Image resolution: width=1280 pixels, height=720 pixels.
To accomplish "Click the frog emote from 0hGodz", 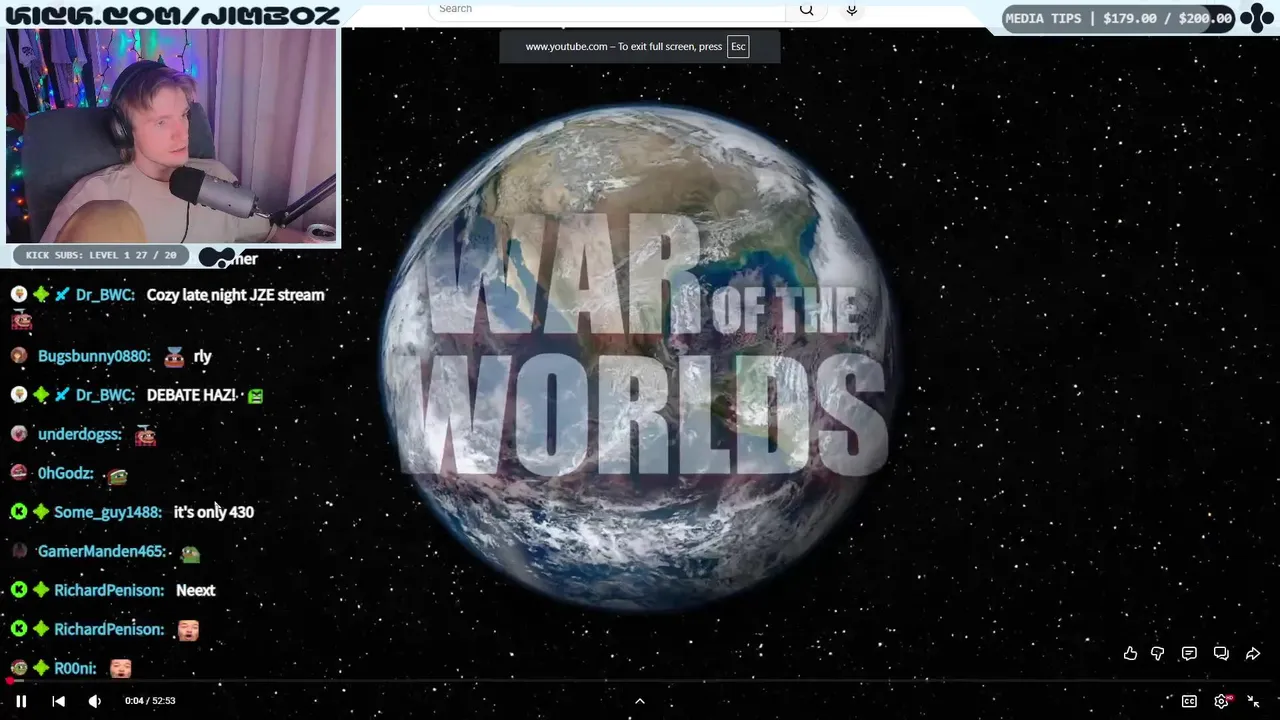I will (x=118, y=475).
